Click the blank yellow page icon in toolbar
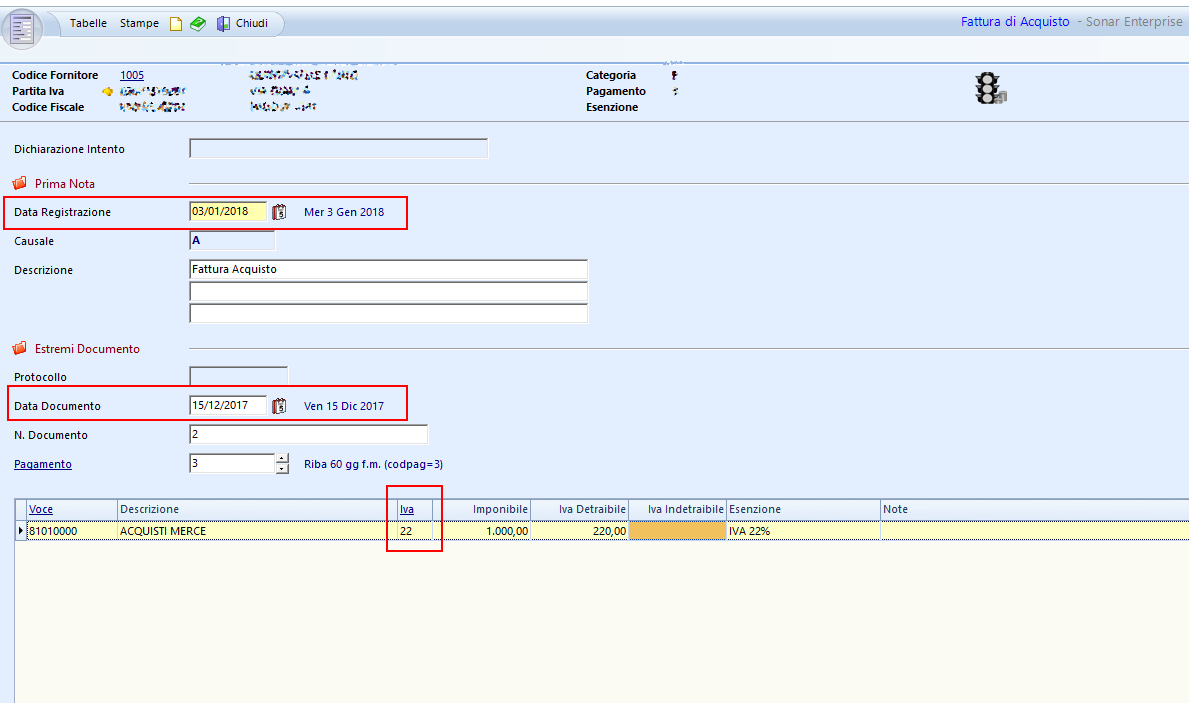1189x703 pixels. coord(176,24)
